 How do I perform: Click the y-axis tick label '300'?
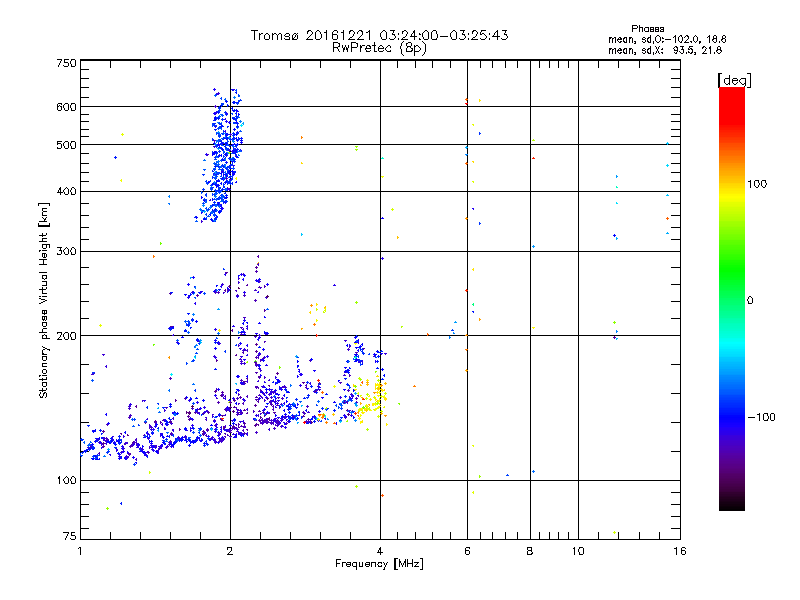tap(66, 251)
